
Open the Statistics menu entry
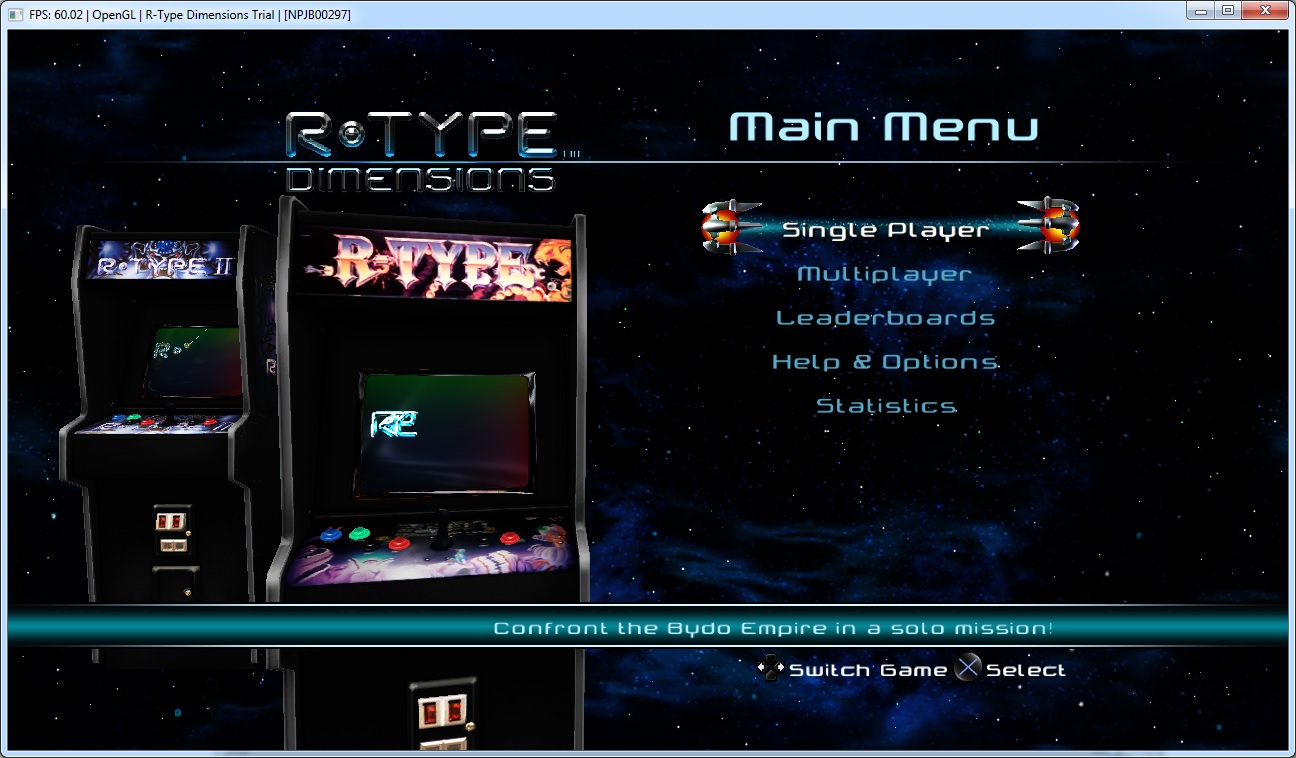886,406
